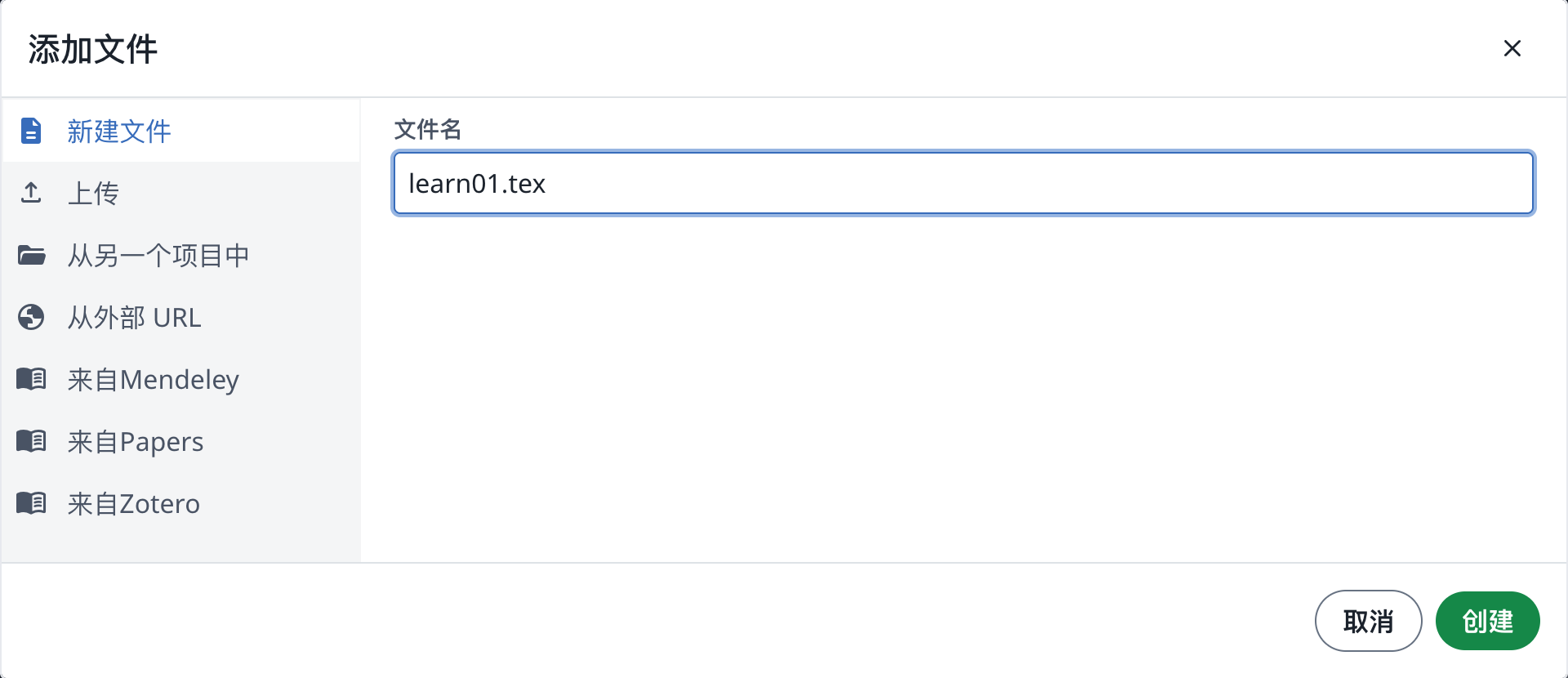This screenshot has width=1568, height=678.
Task: Click the globe icon for external URL
Action: point(31,317)
